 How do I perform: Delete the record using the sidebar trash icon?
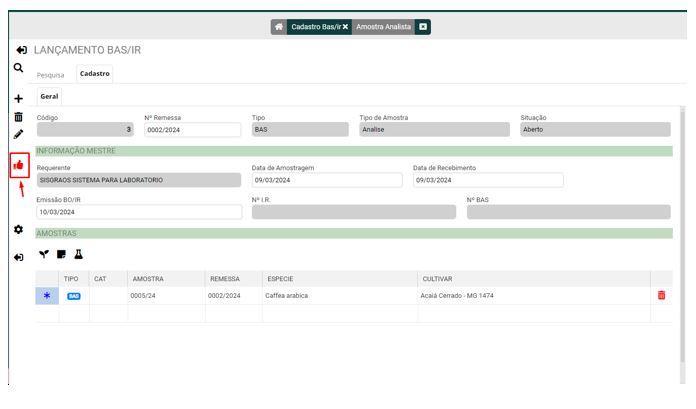(x=18, y=117)
